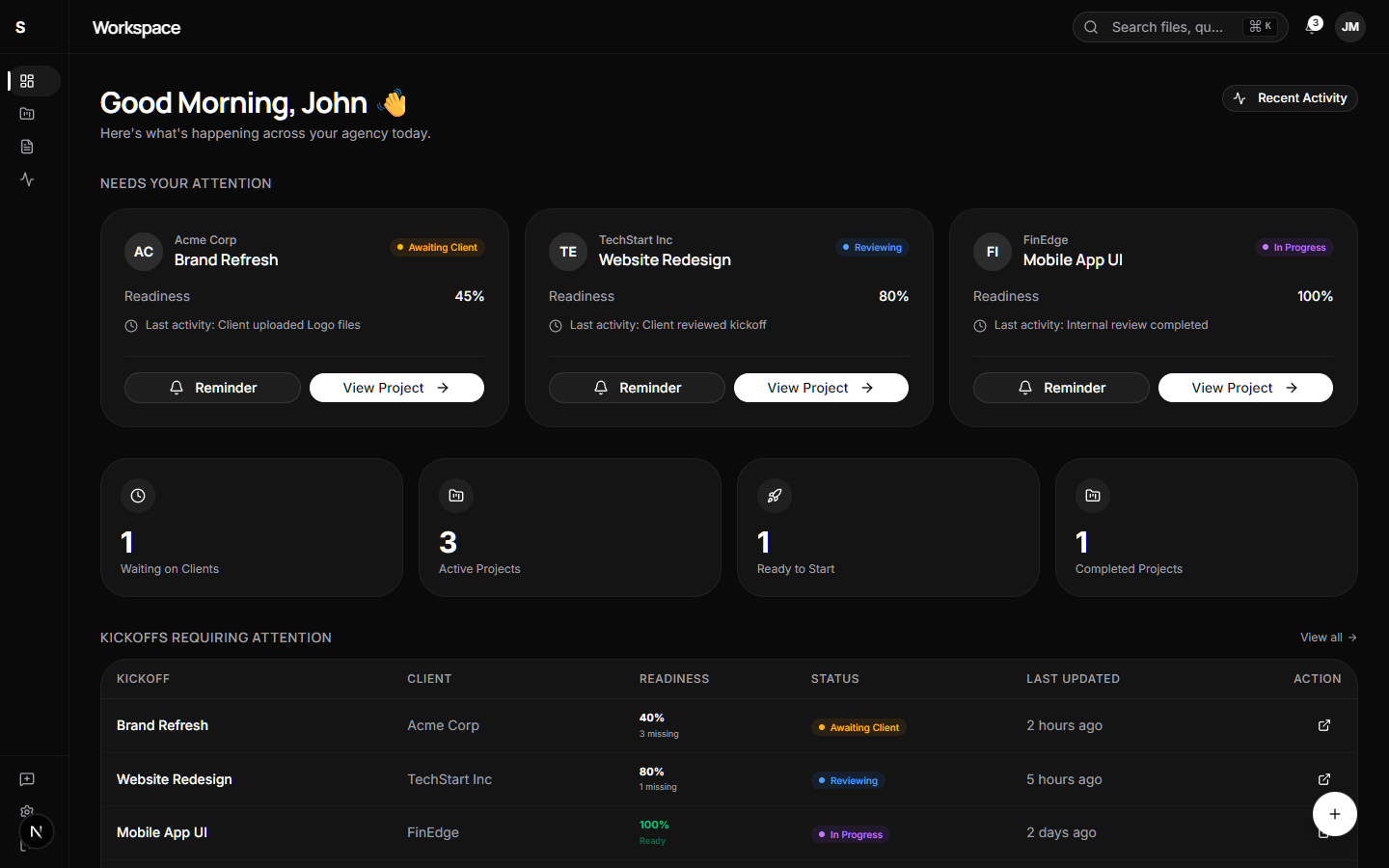This screenshot has height=868, width=1389.
Task: View Project for Website Redesign
Action: pyautogui.click(x=821, y=388)
